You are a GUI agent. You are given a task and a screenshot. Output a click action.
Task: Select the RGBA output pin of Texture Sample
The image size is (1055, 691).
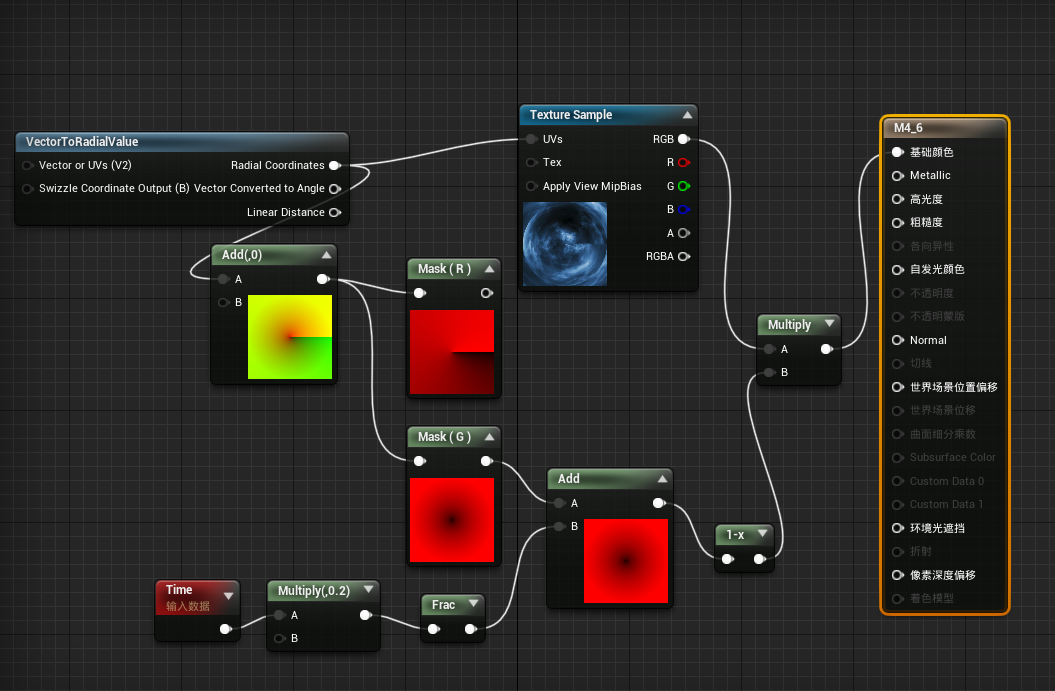[685, 256]
